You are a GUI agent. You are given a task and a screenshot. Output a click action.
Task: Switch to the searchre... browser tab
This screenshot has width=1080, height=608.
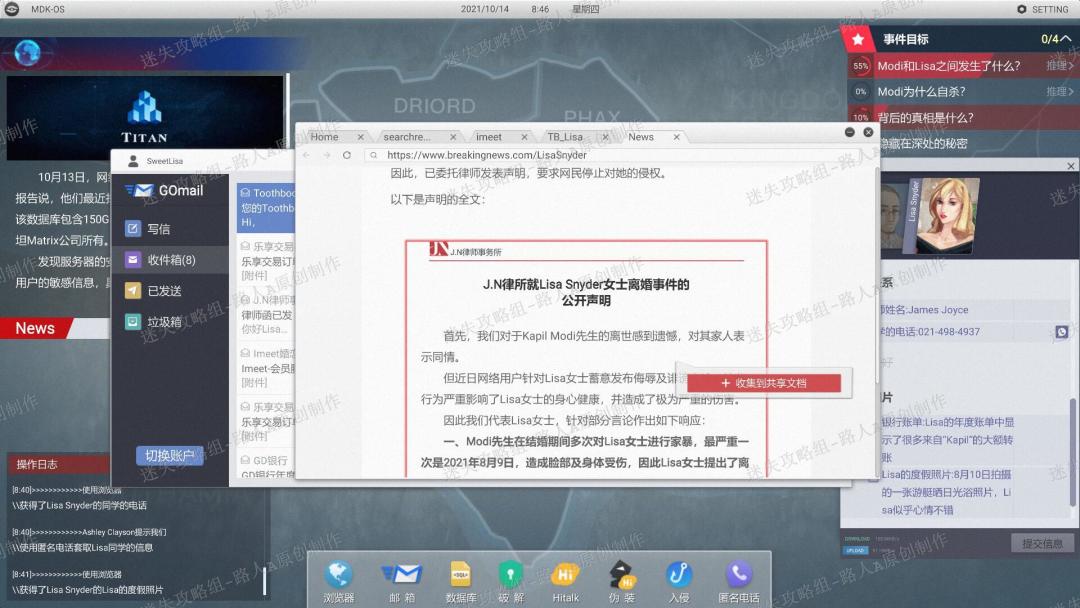pyautogui.click(x=406, y=137)
